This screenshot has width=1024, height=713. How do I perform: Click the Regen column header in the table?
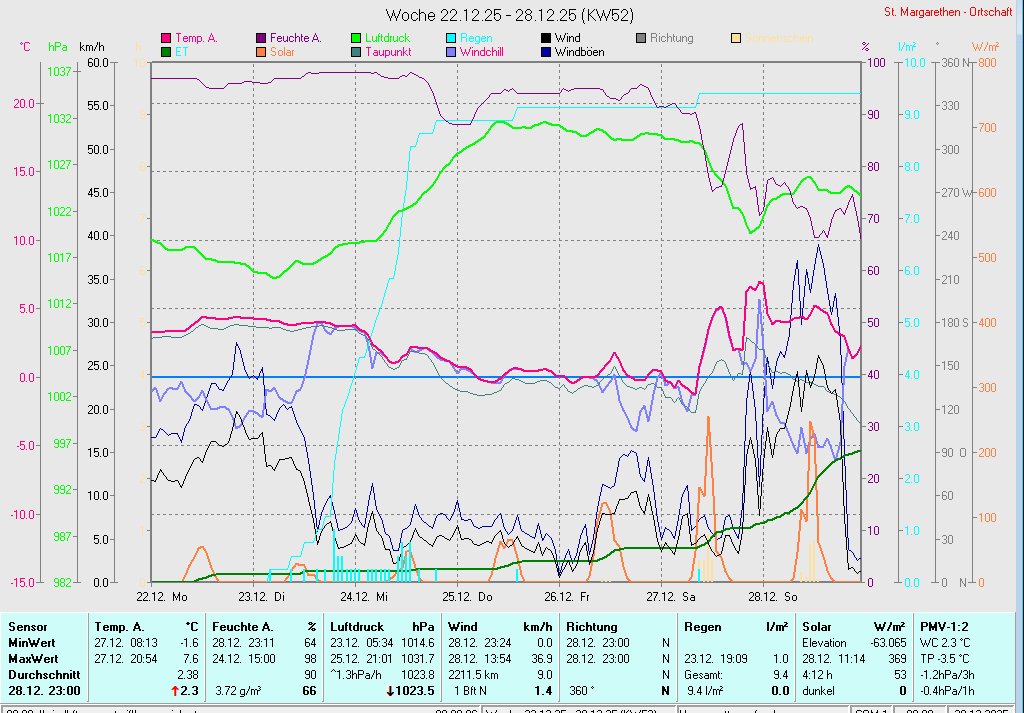[702, 626]
